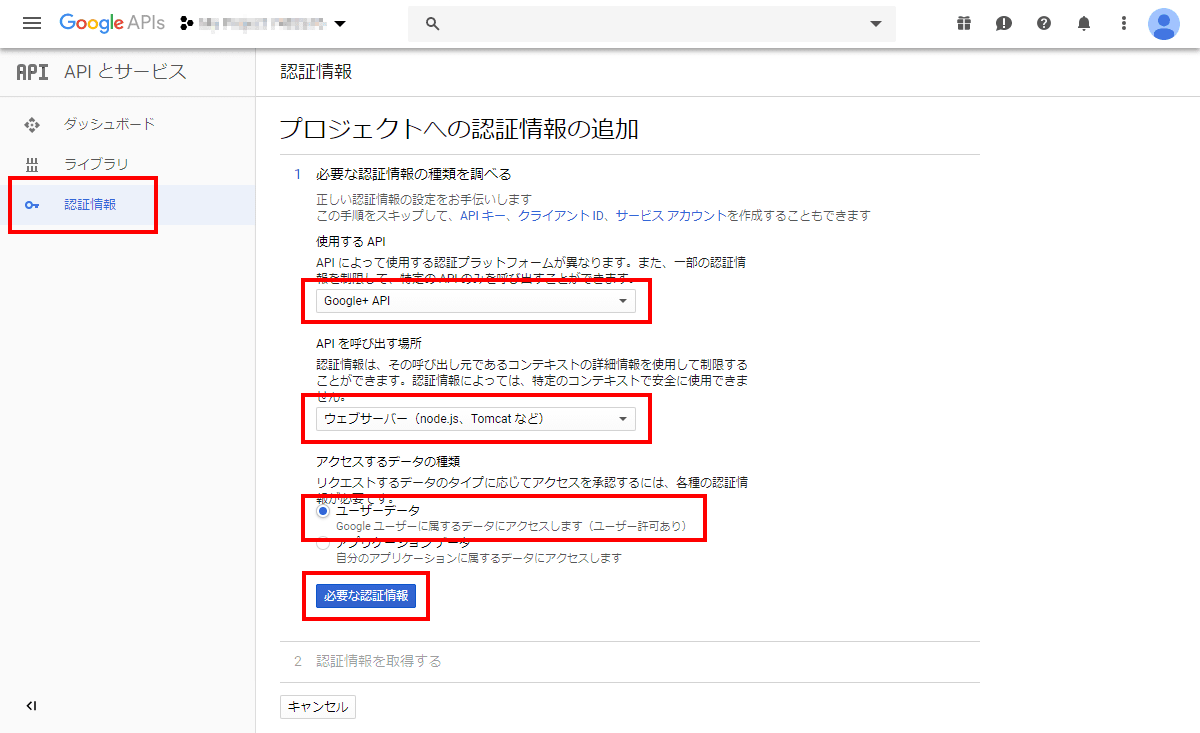Screen dimensions: 1200x733
Task: Follow the クライアント ID link
Action: click(563, 215)
